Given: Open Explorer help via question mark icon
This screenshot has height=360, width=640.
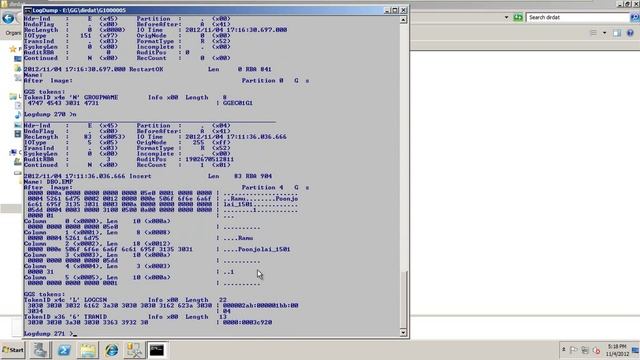Looking at the screenshot, I should 630,33.
